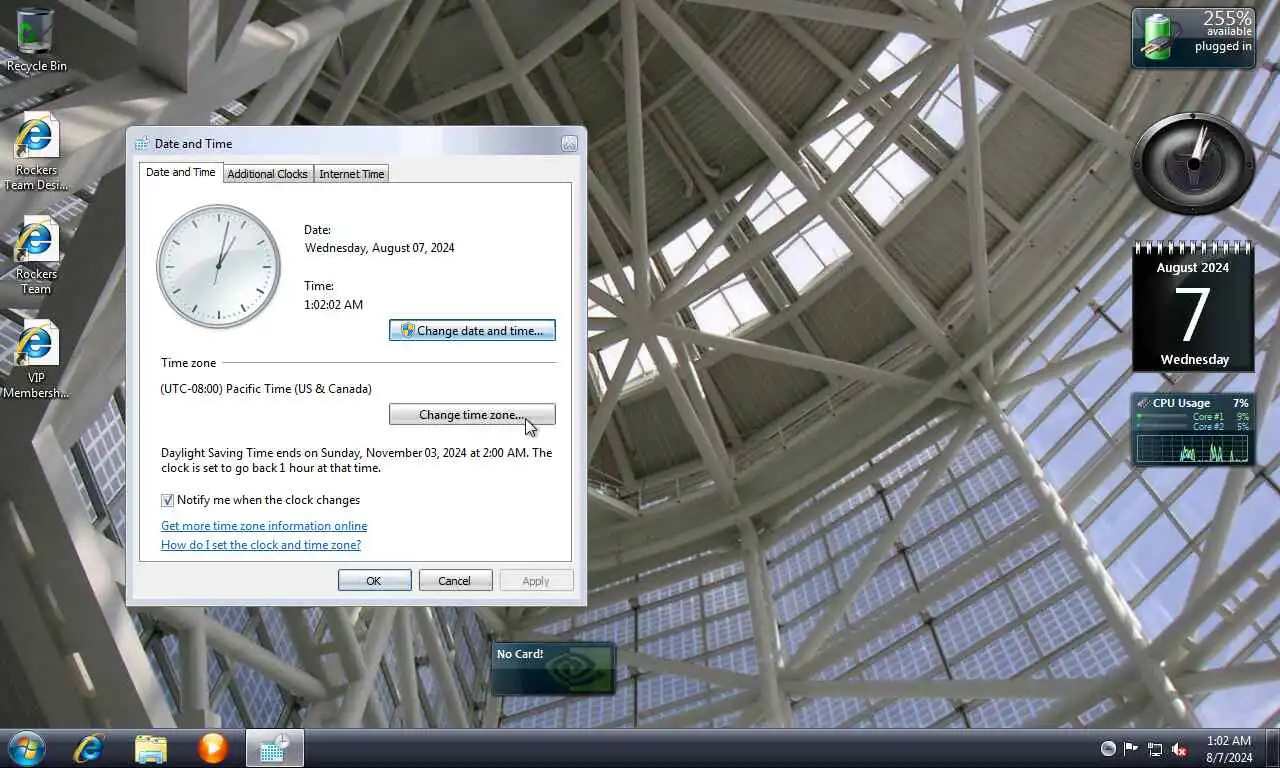Click the analog clock desktop gadget
1280x768 pixels.
click(x=1193, y=163)
